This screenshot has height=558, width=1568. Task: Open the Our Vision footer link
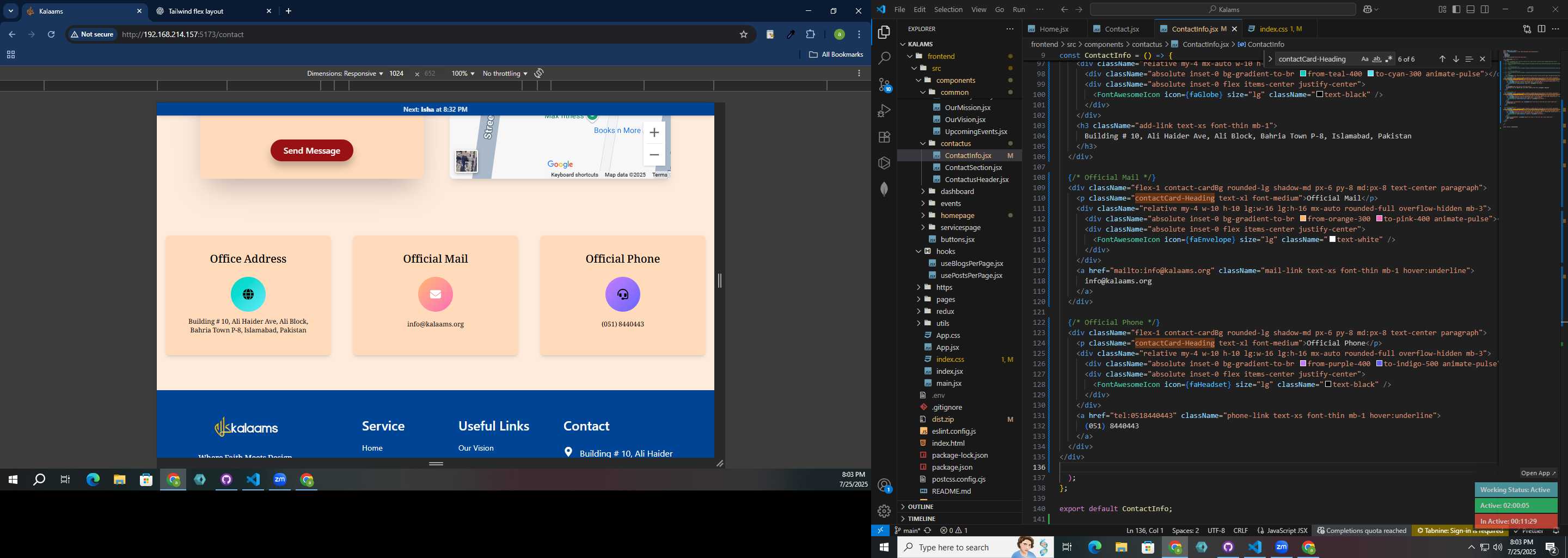[x=476, y=448]
